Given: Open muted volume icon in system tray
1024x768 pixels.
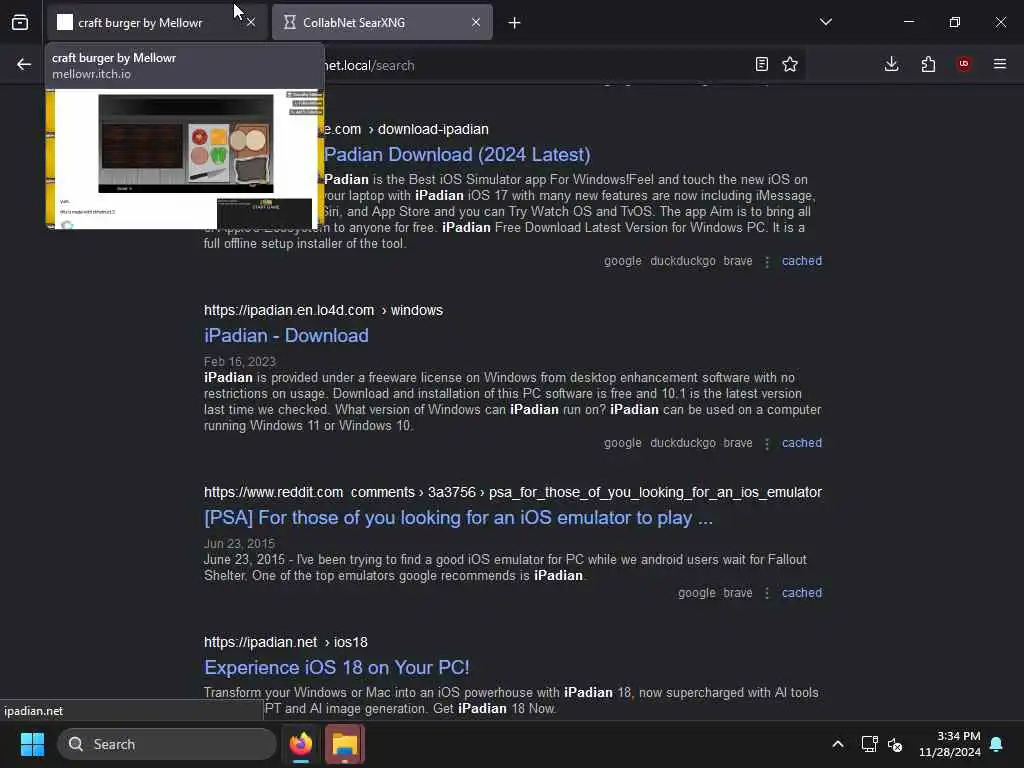Looking at the screenshot, I should click(895, 744).
